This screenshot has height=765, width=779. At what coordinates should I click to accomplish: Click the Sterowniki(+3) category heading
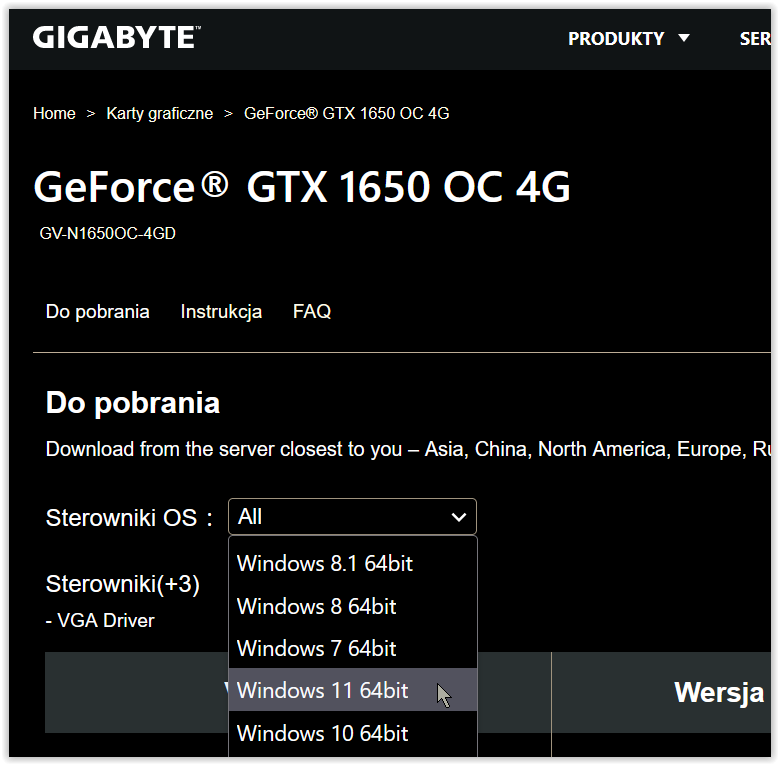(122, 584)
